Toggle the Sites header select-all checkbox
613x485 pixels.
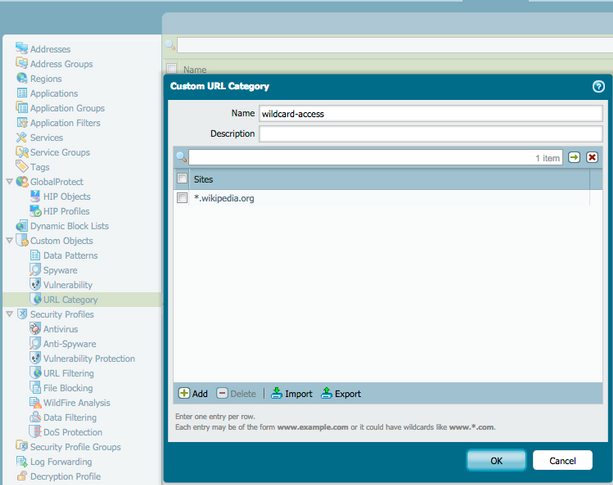point(182,179)
